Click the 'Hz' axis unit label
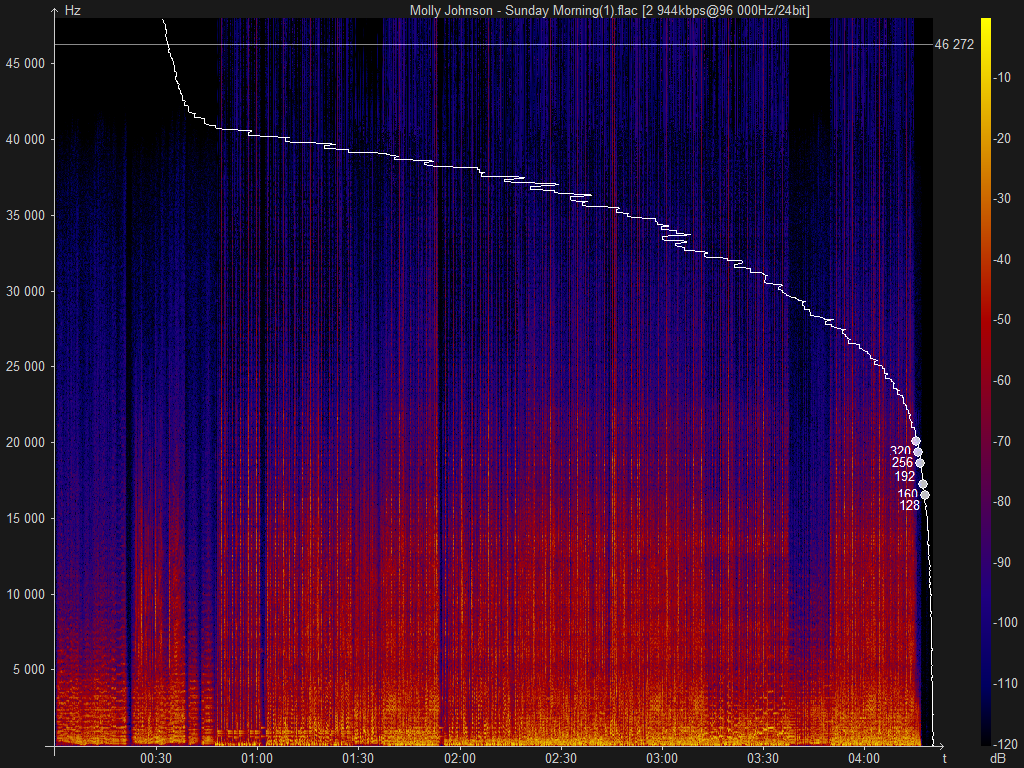This screenshot has height=768, width=1024. [x=72, y=10]
